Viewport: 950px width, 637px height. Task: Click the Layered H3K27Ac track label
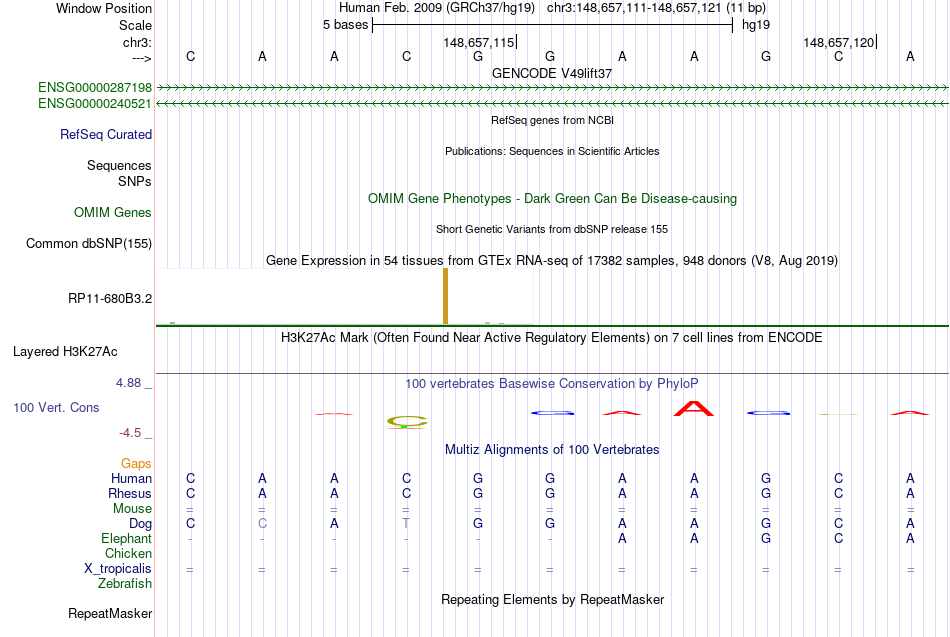[x=65, y=352]
